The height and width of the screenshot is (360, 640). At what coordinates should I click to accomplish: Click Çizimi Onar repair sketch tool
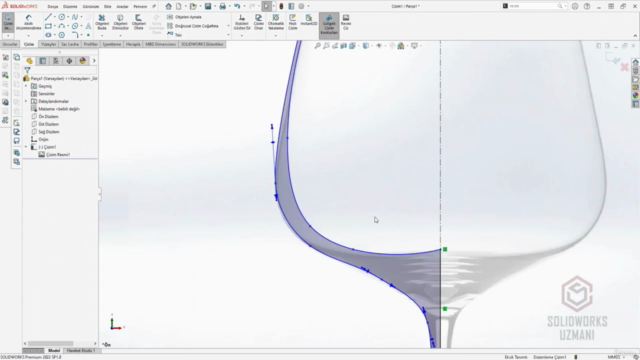(x=258, y=22)
